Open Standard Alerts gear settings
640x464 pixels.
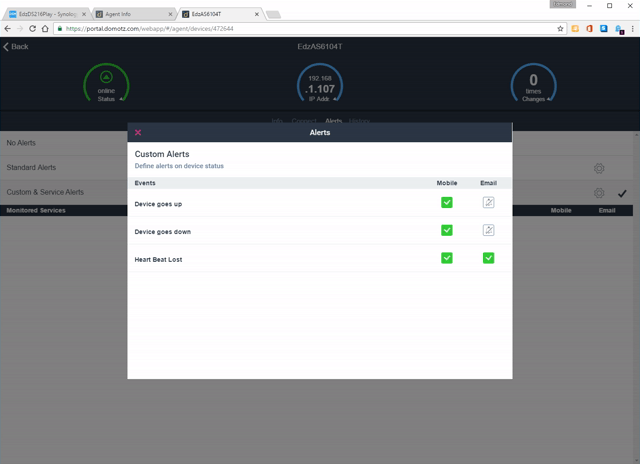[599, 168]
